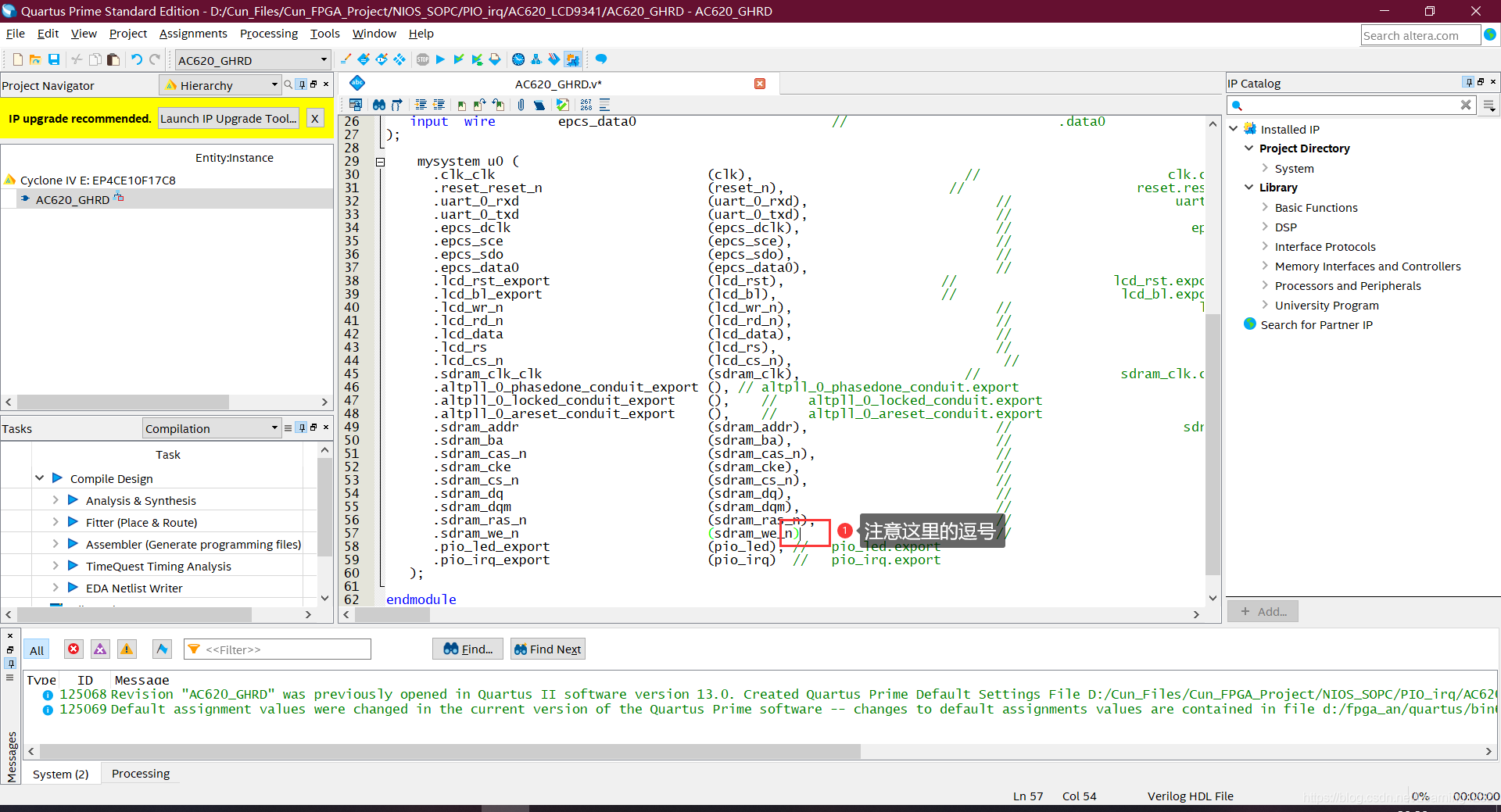
Task: Expand Fitter (Place & Route) task
Action: pos(56,521)
